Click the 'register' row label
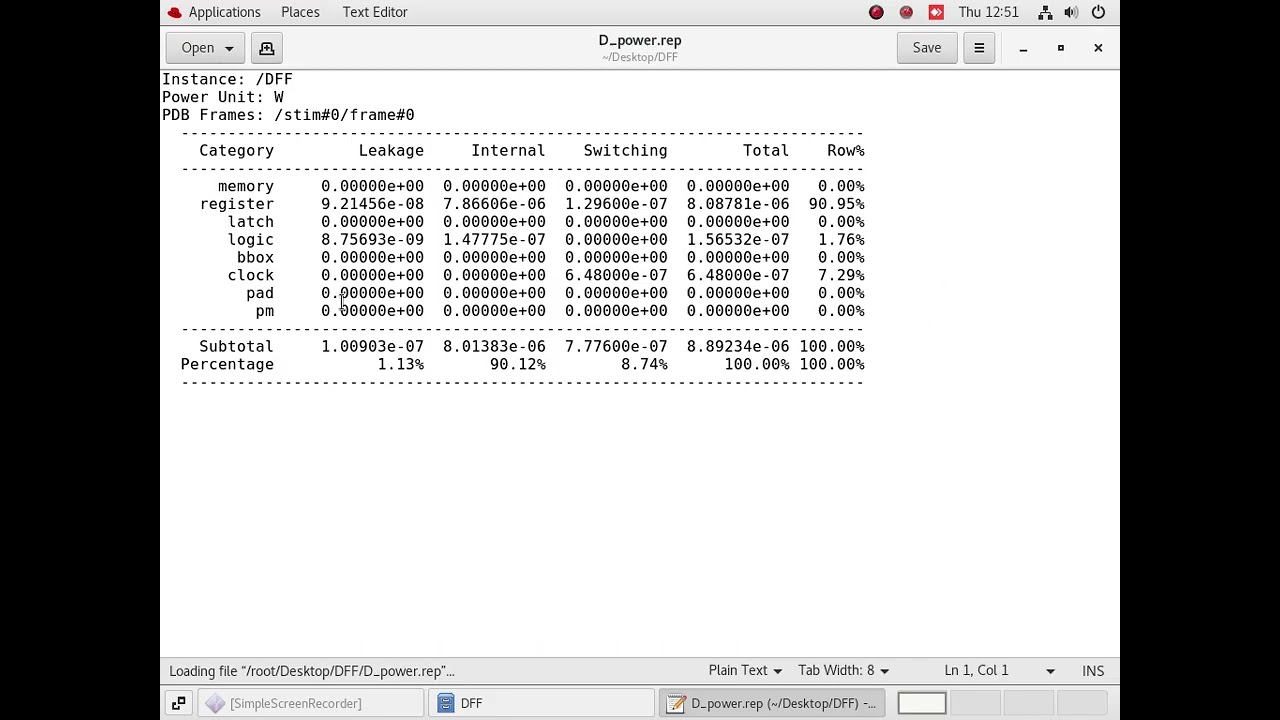The height and width of the screenshot is (720, 1280). click(236, 204)
